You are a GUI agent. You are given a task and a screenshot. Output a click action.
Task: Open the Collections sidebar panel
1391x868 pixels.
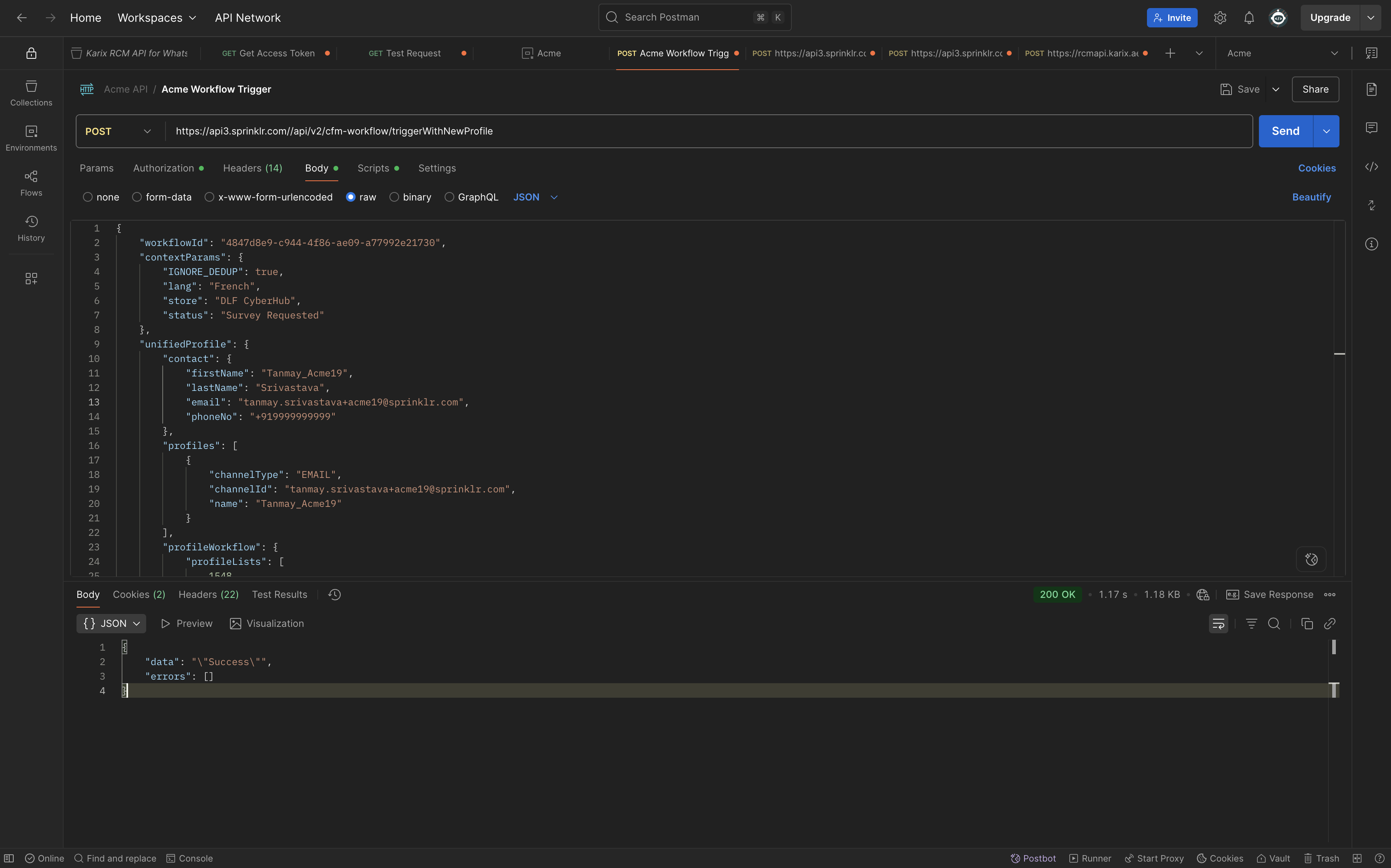(31, 93)
